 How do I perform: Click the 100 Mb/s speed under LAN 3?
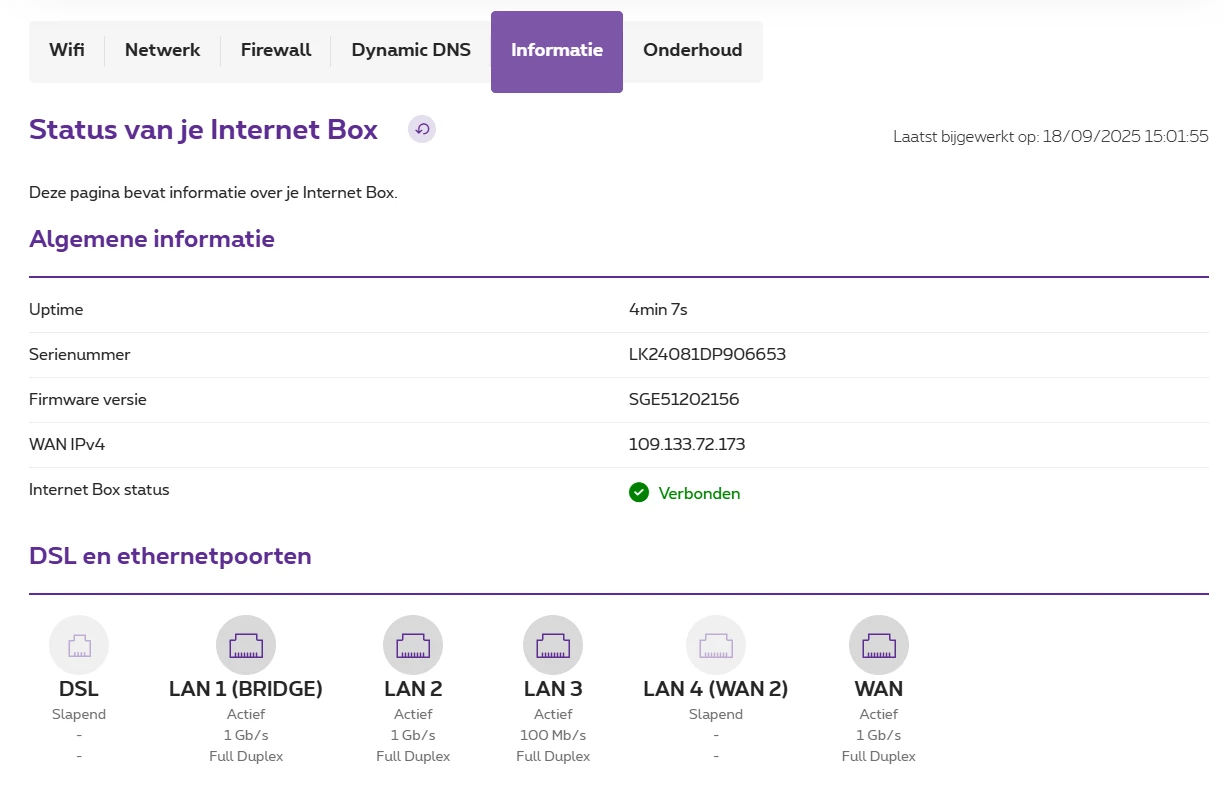tap(553, 736)
